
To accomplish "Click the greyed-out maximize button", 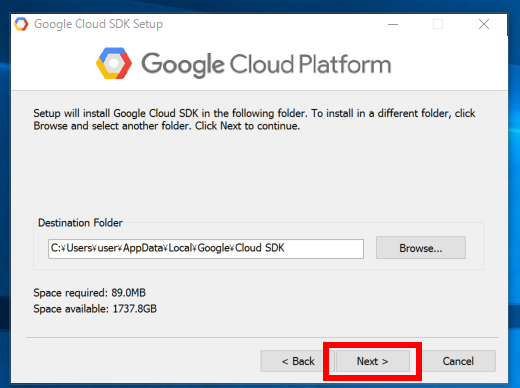I will (438, 24).
